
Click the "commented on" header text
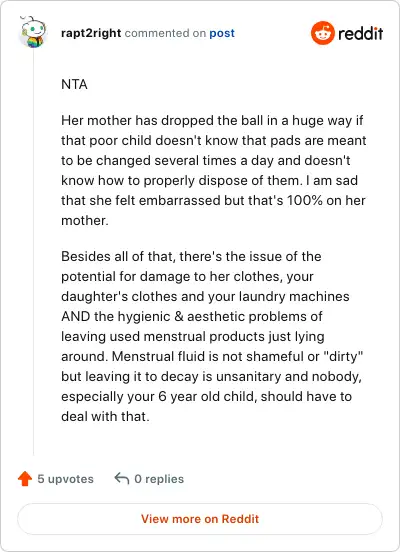[165, 33]
